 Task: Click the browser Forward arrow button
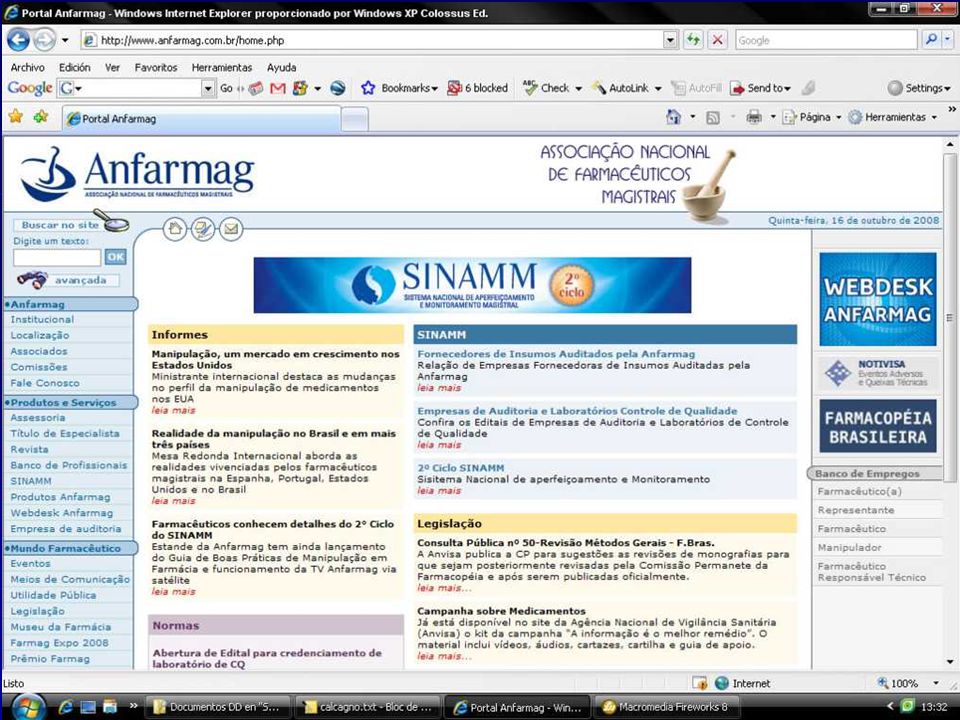[44, 40]
